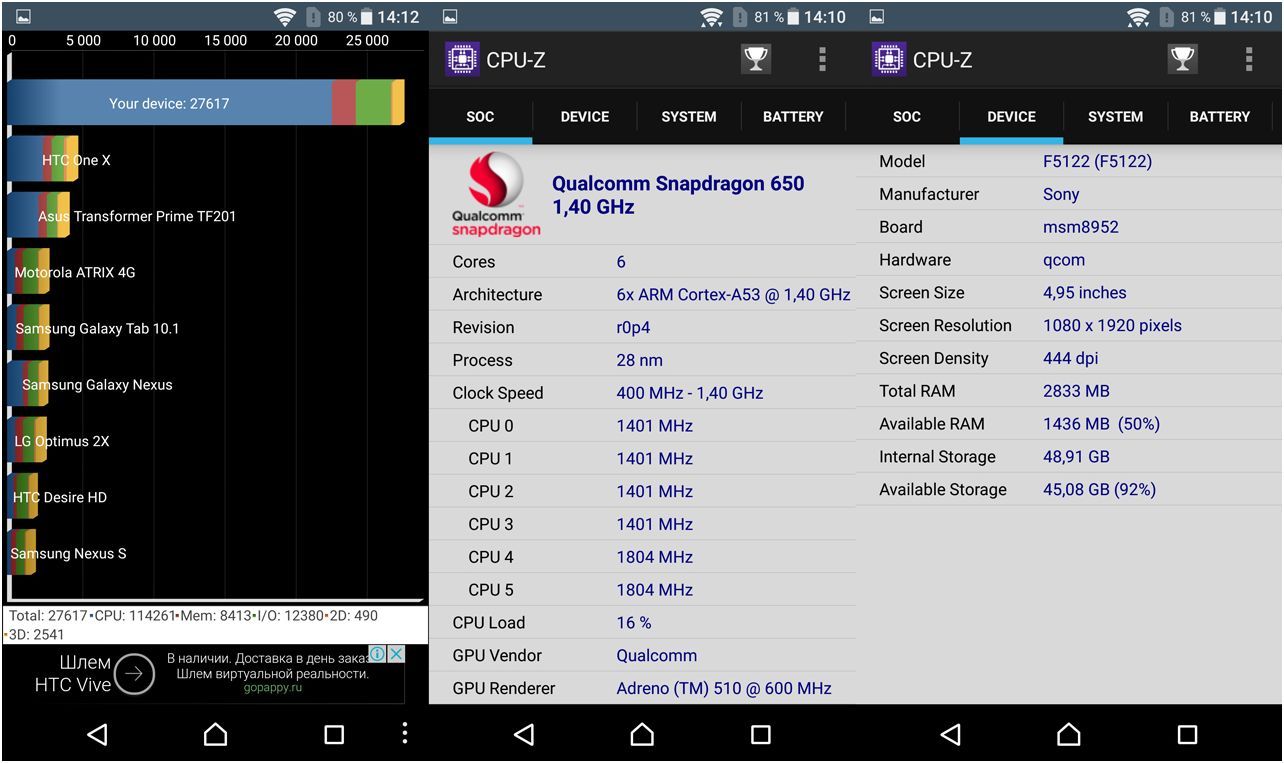
Task: Tap the circled arrow in the HTC Vive ad
Action: 134,674
